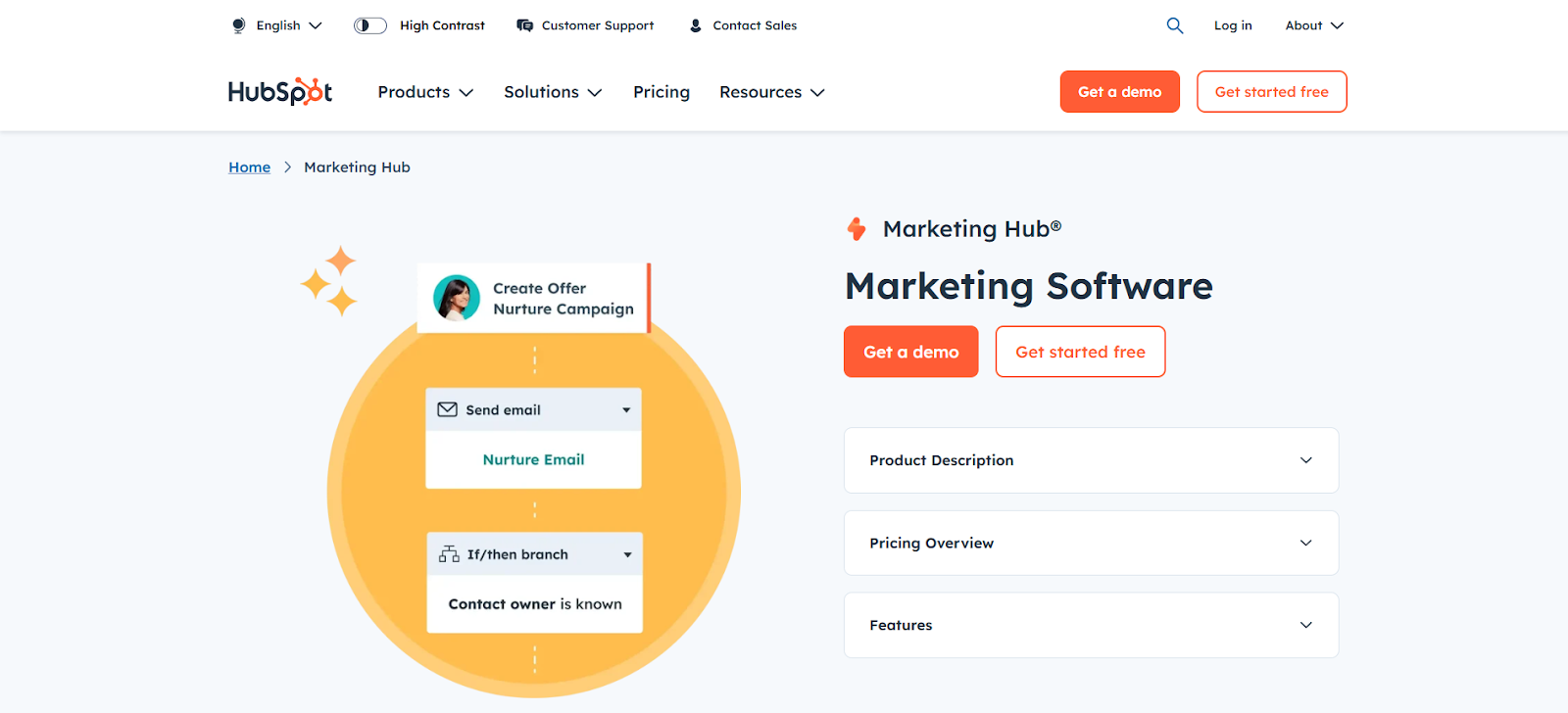The height and width of the screenshot is (713, 1568).
Task: Click the Customer Support chat icon
Action: coord(525,25)
